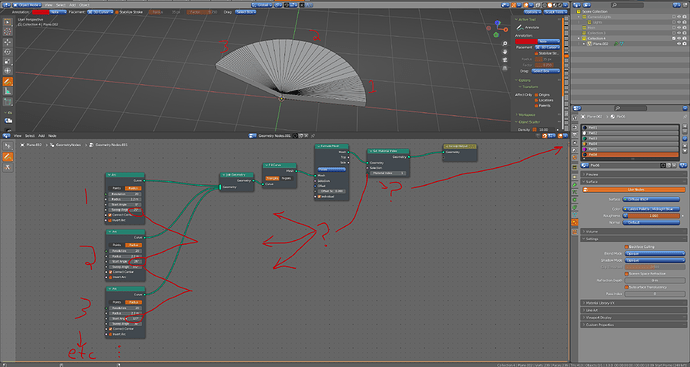Open Placement 3D Cursor dropdown in header
This screenshot has height=367, width=690.
(100, 12)
